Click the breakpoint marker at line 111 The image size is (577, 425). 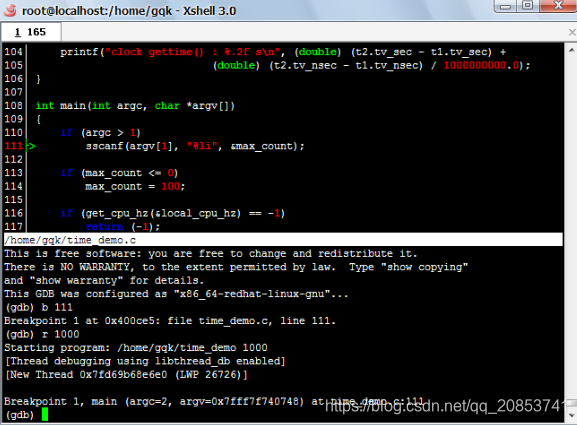pyautogui.click(x=31, y=146)
